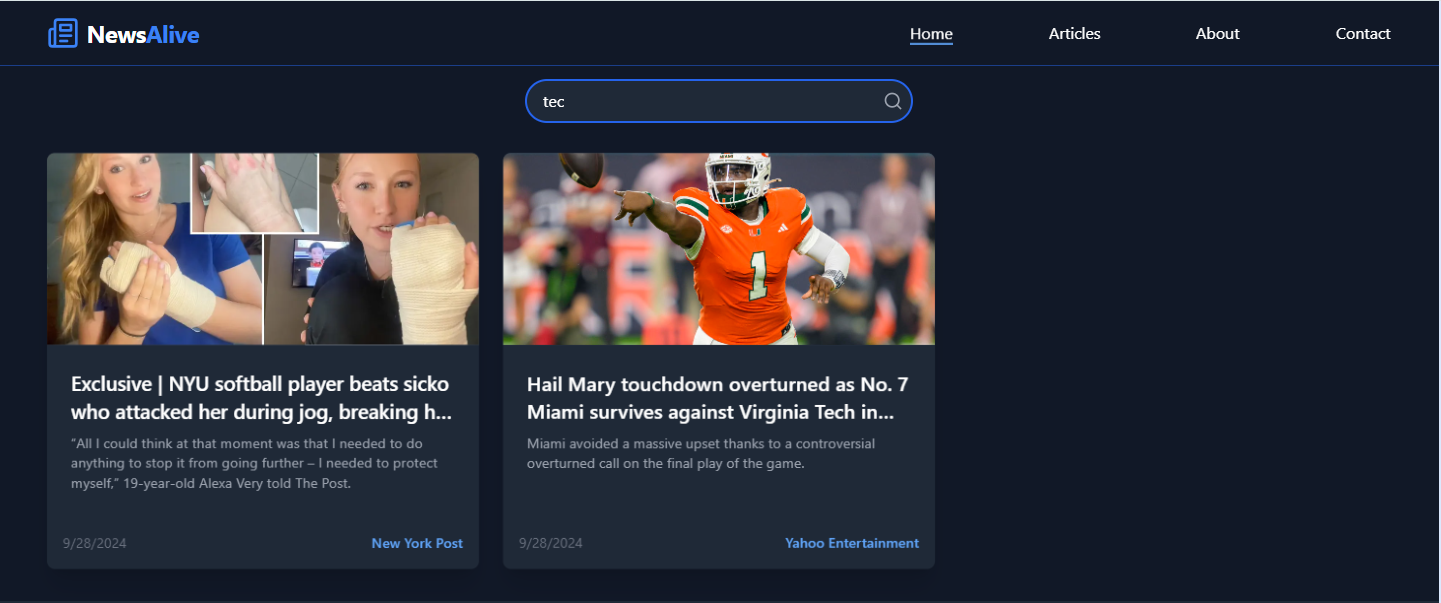Viewport: 1441px width, 603px height.
Task: Click the magnifying glass search icon
Action: (893, 101)
